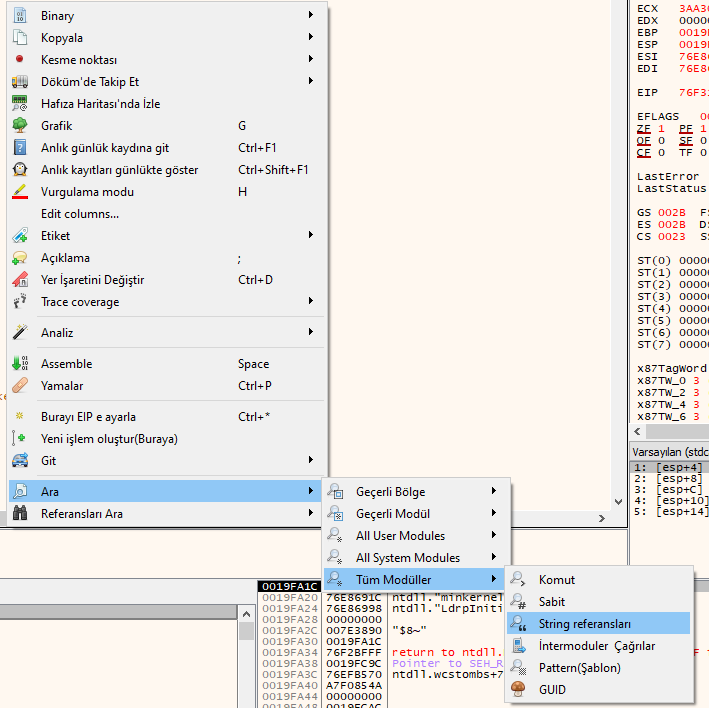Click the GUID mushroom icon
This screenshot has width=709, height=708.
tap(518, 689)
